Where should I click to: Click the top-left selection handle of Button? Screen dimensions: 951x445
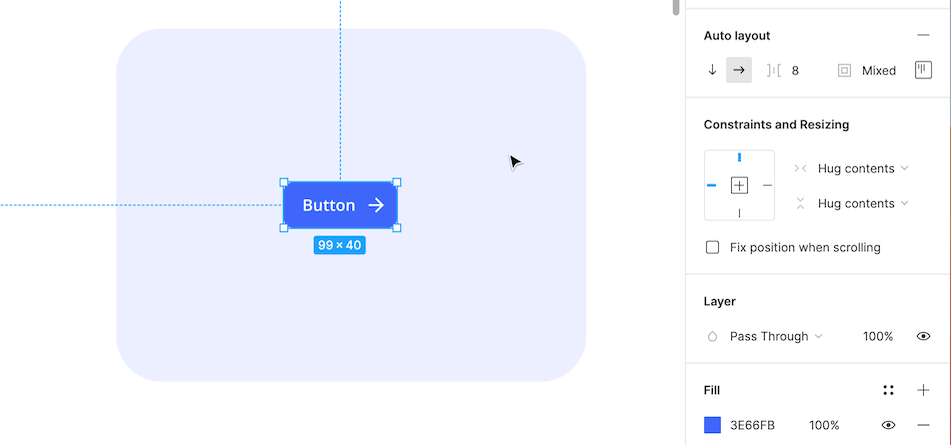tap(284, 182)
